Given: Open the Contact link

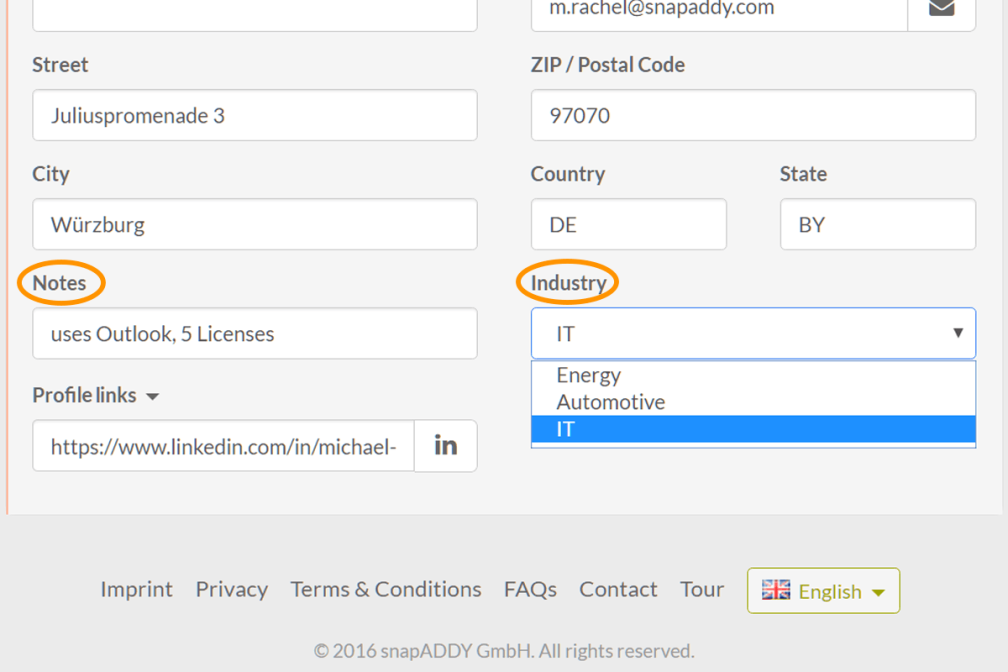Looking at the screenshot, I should pos(618,589).
